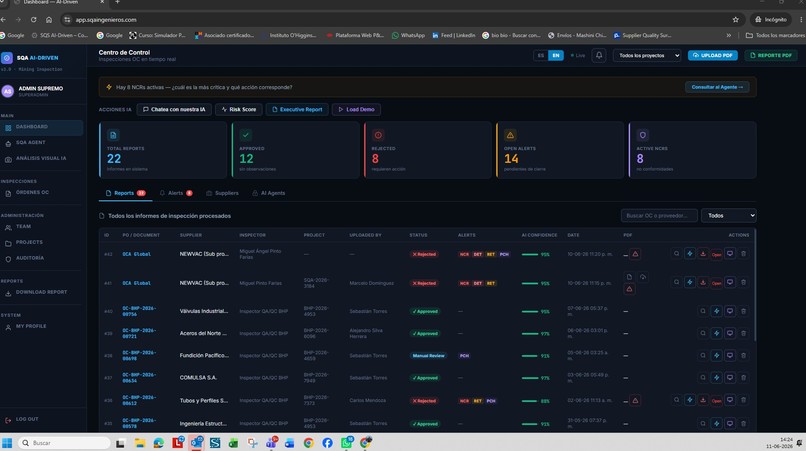This screenshot has height=451, width=806.
Task: Click the Load Demo button
Action: [356, 110]
